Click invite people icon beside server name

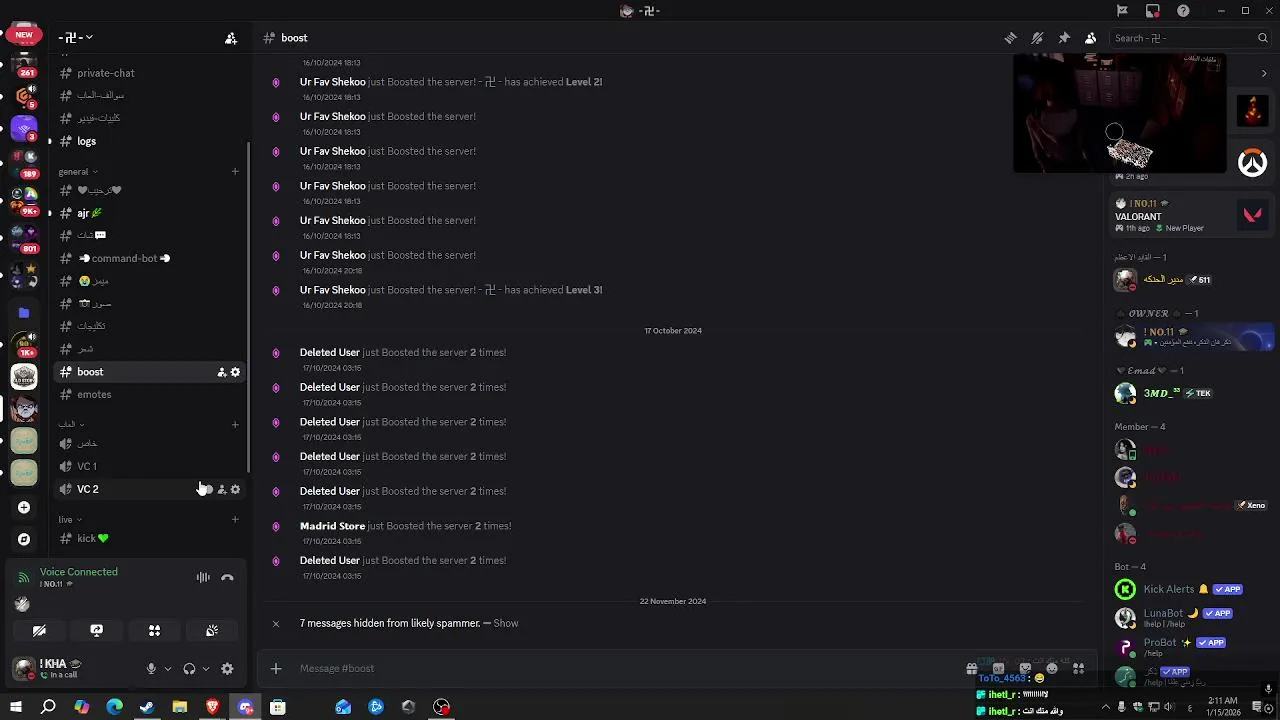[x=231, y=38]
